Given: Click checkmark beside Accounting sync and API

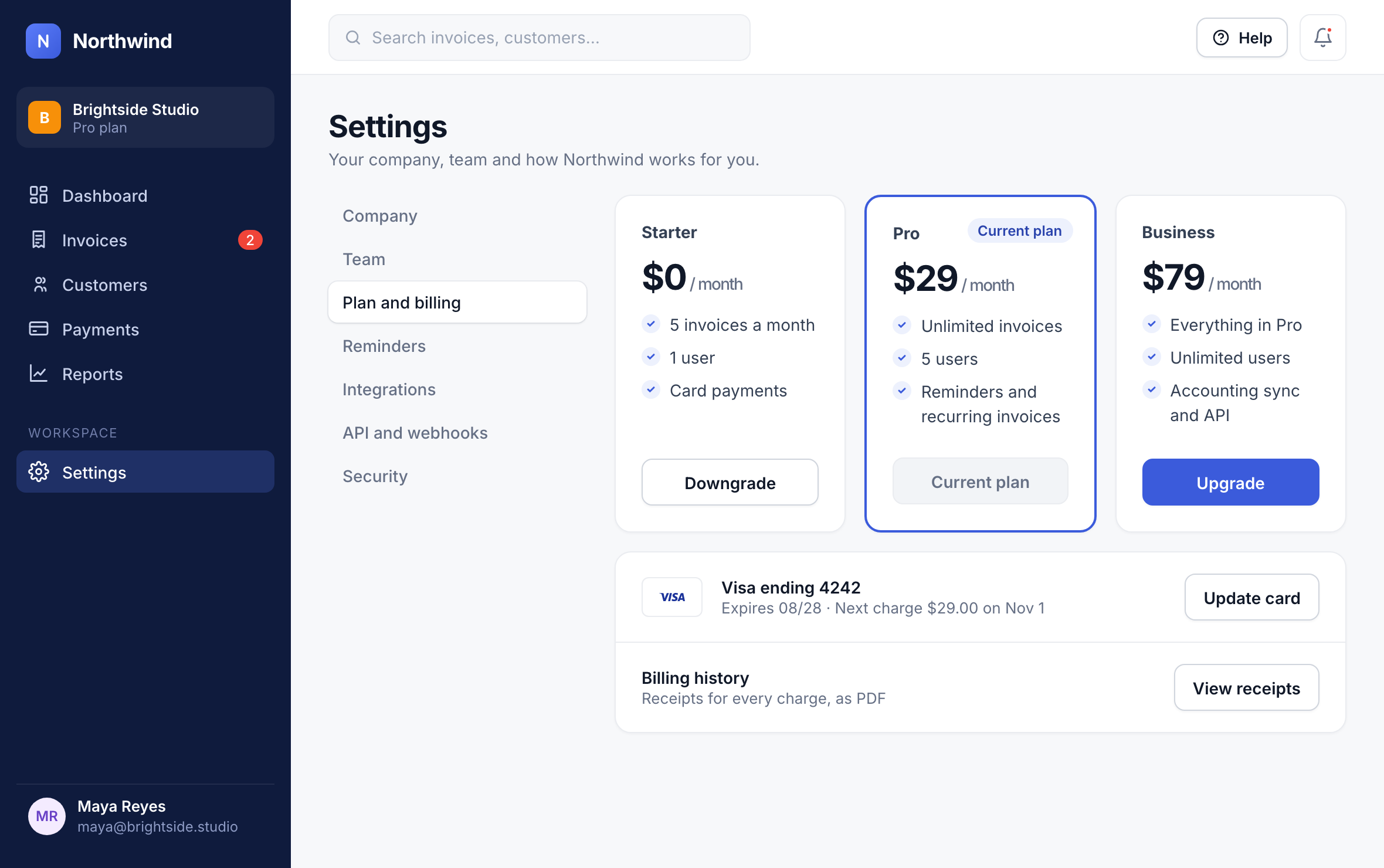Looking at the screenshot, I should tap(1151, 389).
